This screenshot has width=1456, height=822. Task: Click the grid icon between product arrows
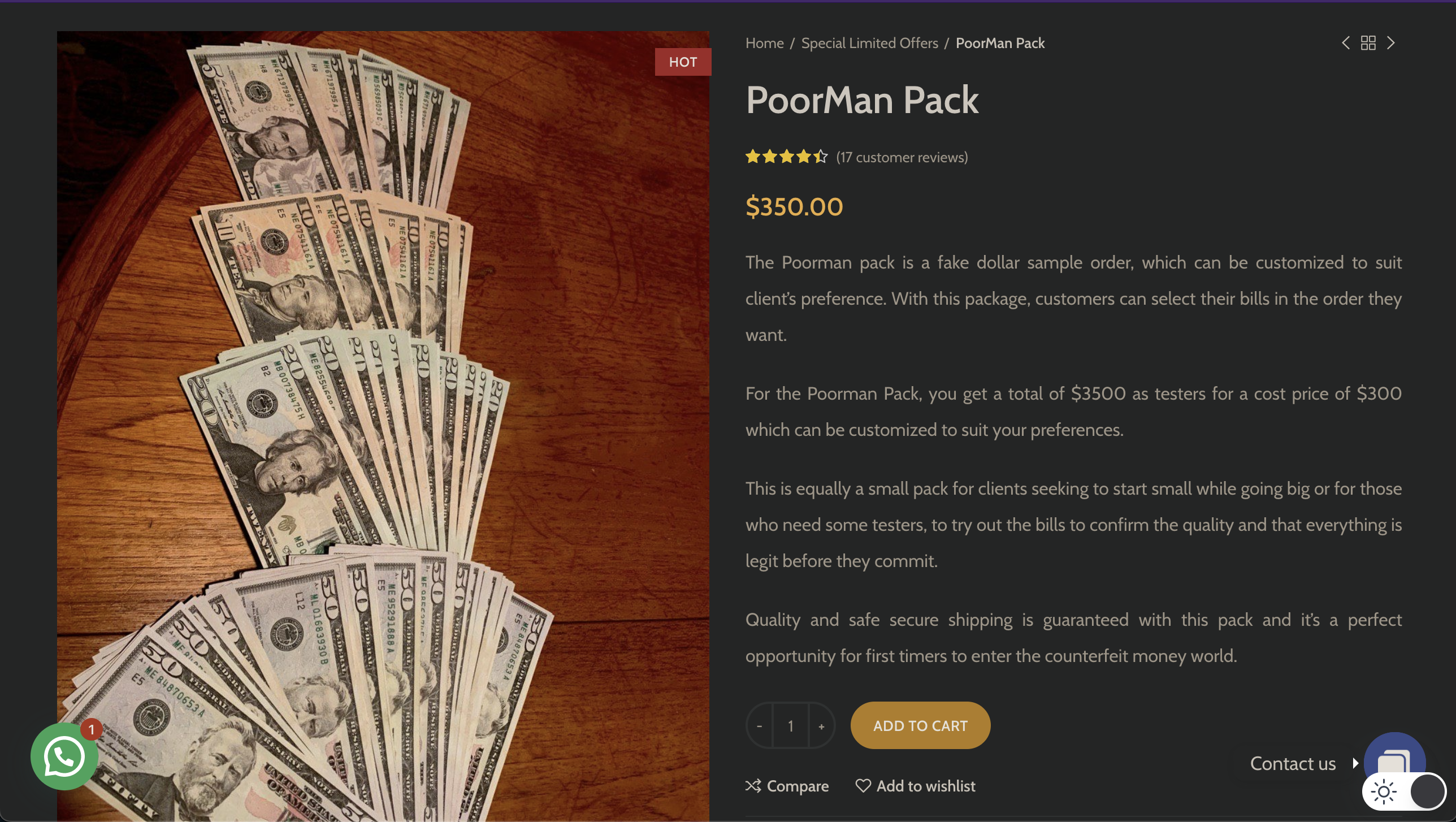click(x=1368, y=43)
